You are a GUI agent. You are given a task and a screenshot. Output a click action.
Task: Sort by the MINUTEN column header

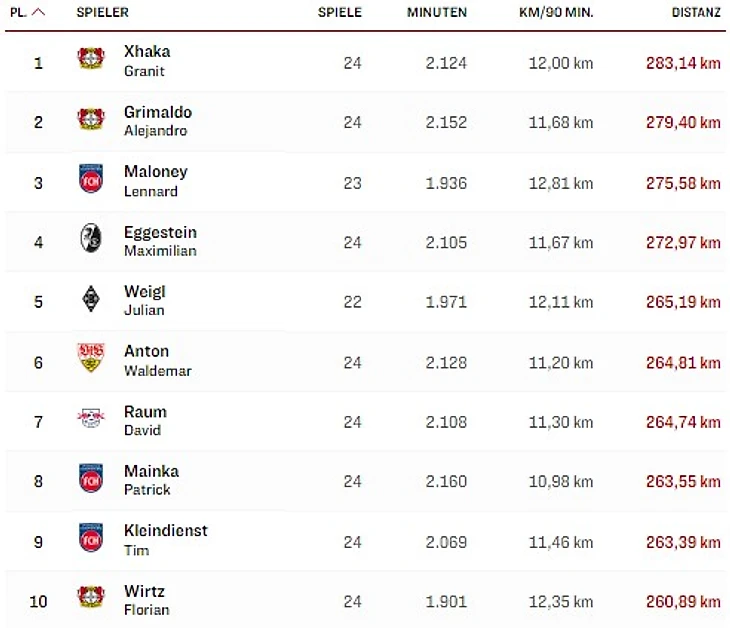[437, 13]
